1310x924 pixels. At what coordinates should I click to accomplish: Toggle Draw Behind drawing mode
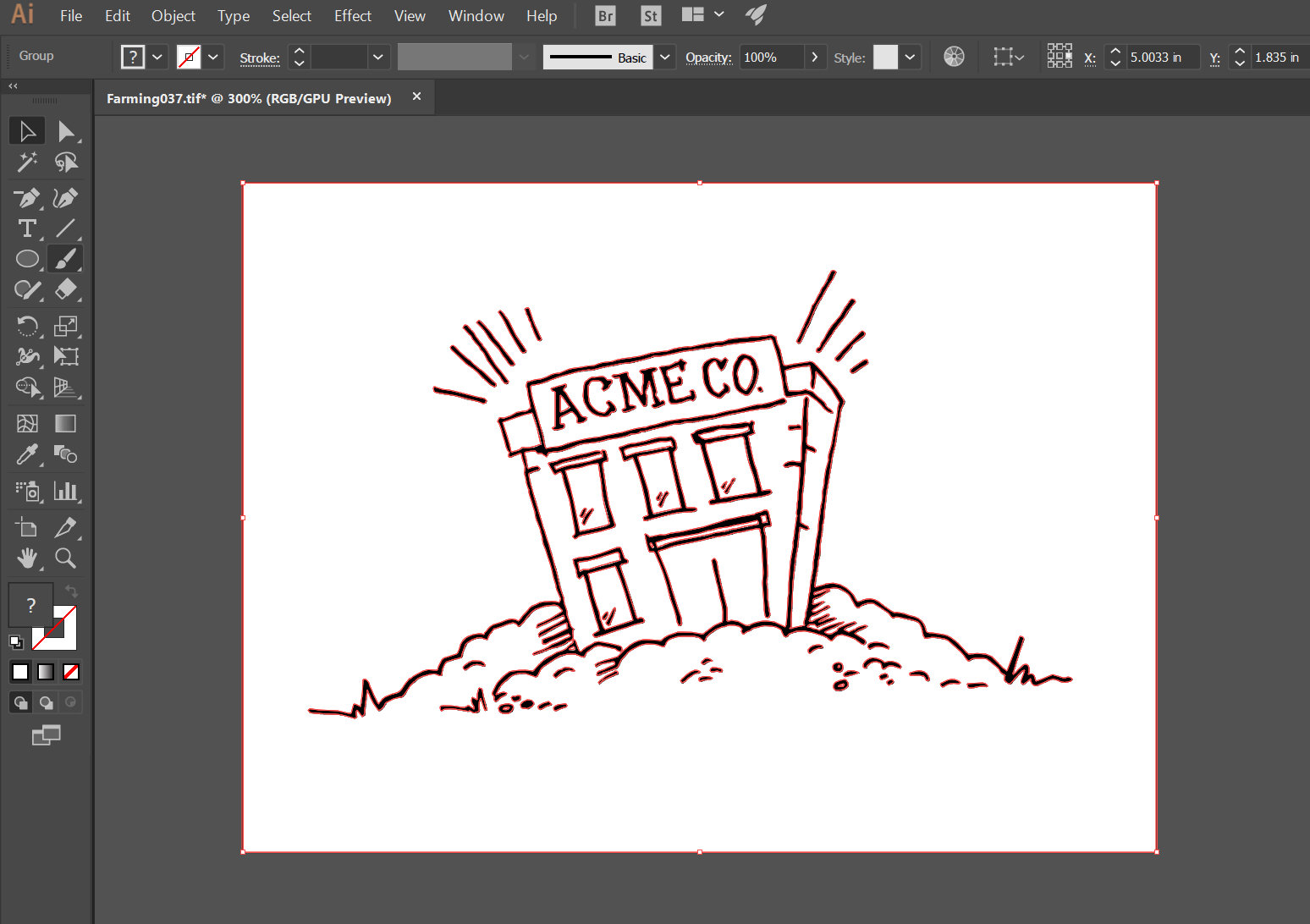pos(46,702)
